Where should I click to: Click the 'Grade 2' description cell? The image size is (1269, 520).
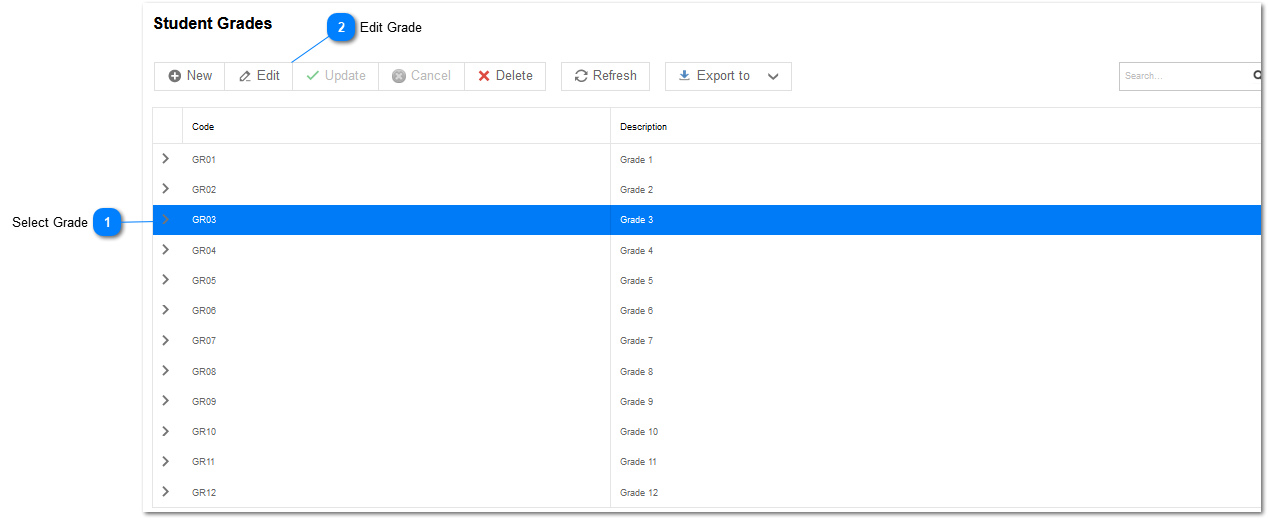[x=936, y=190]
